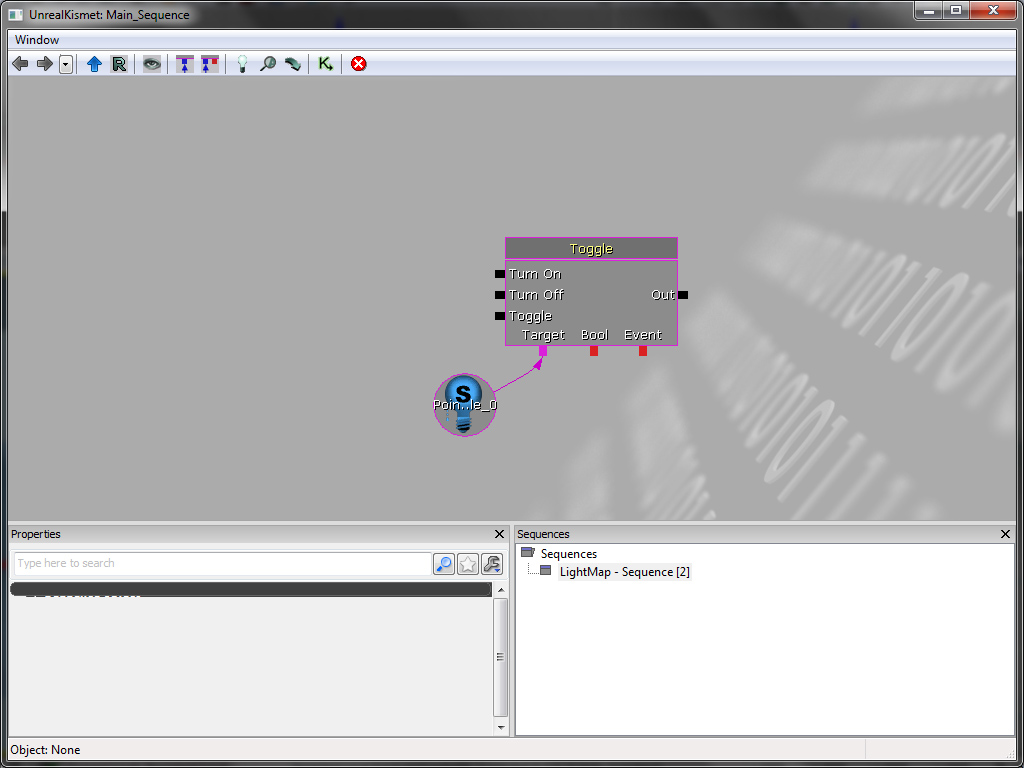Click the back navigation arrow
Screen dimensions: 1024x768
[20, 64]
